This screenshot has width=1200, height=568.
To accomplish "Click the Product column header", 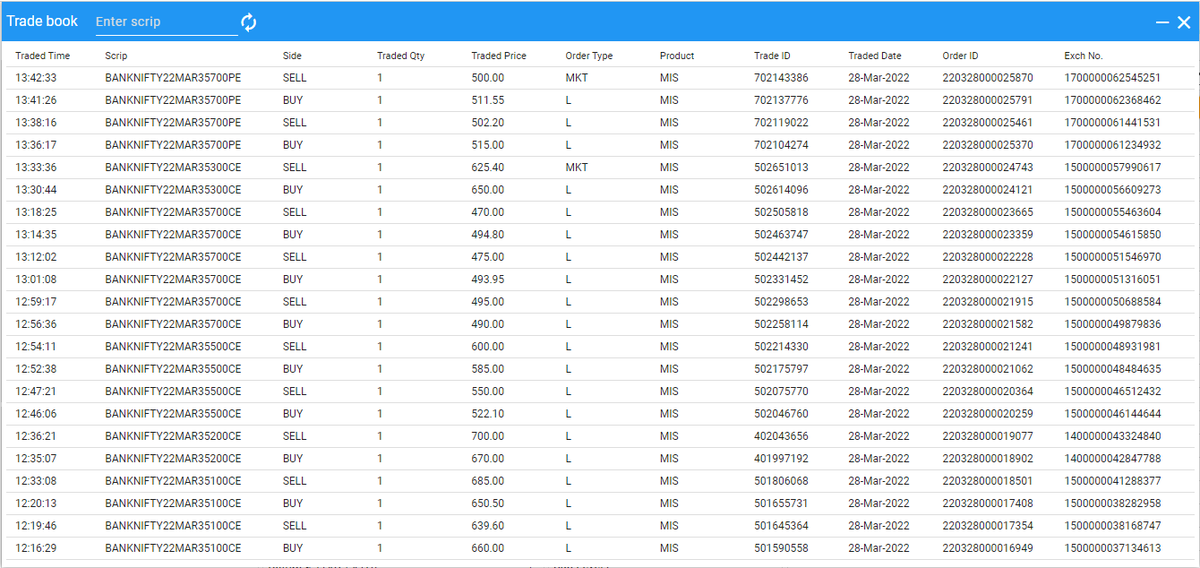I will tap(677, 56).
